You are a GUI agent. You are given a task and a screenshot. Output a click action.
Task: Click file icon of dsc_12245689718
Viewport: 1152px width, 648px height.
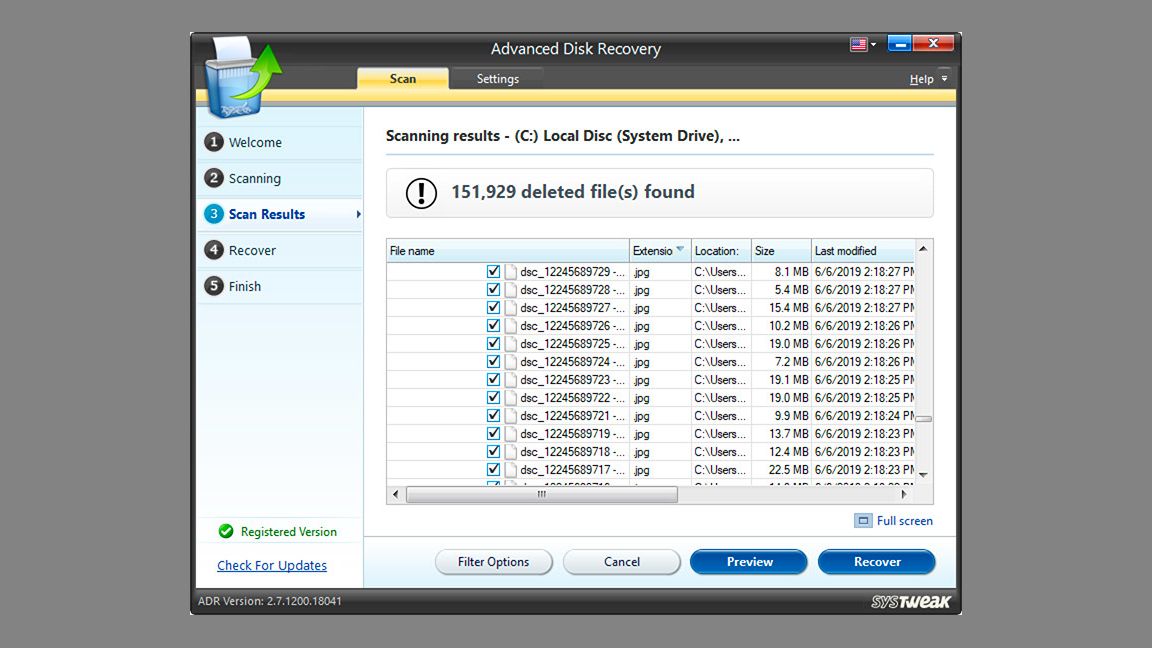point(511,452)
